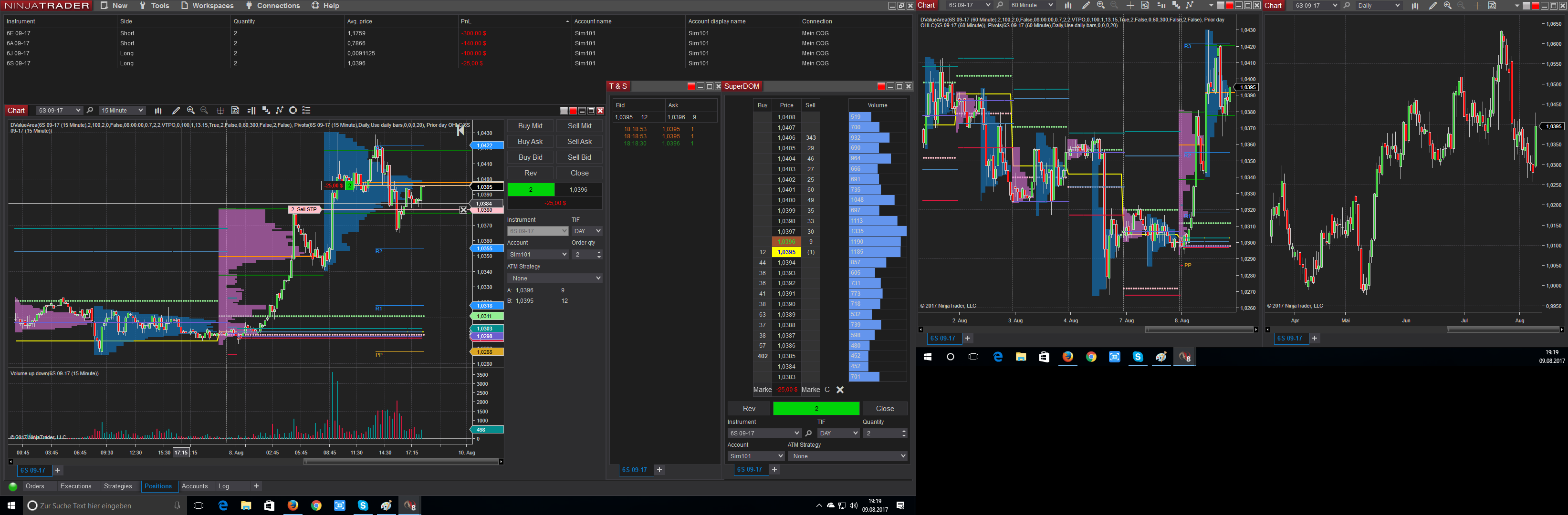Toggle Chart Trader icon in 15 Minute chart
The height and width of the screenshot is (515, 1568).
pyautogui.click(x=251, y=111)
